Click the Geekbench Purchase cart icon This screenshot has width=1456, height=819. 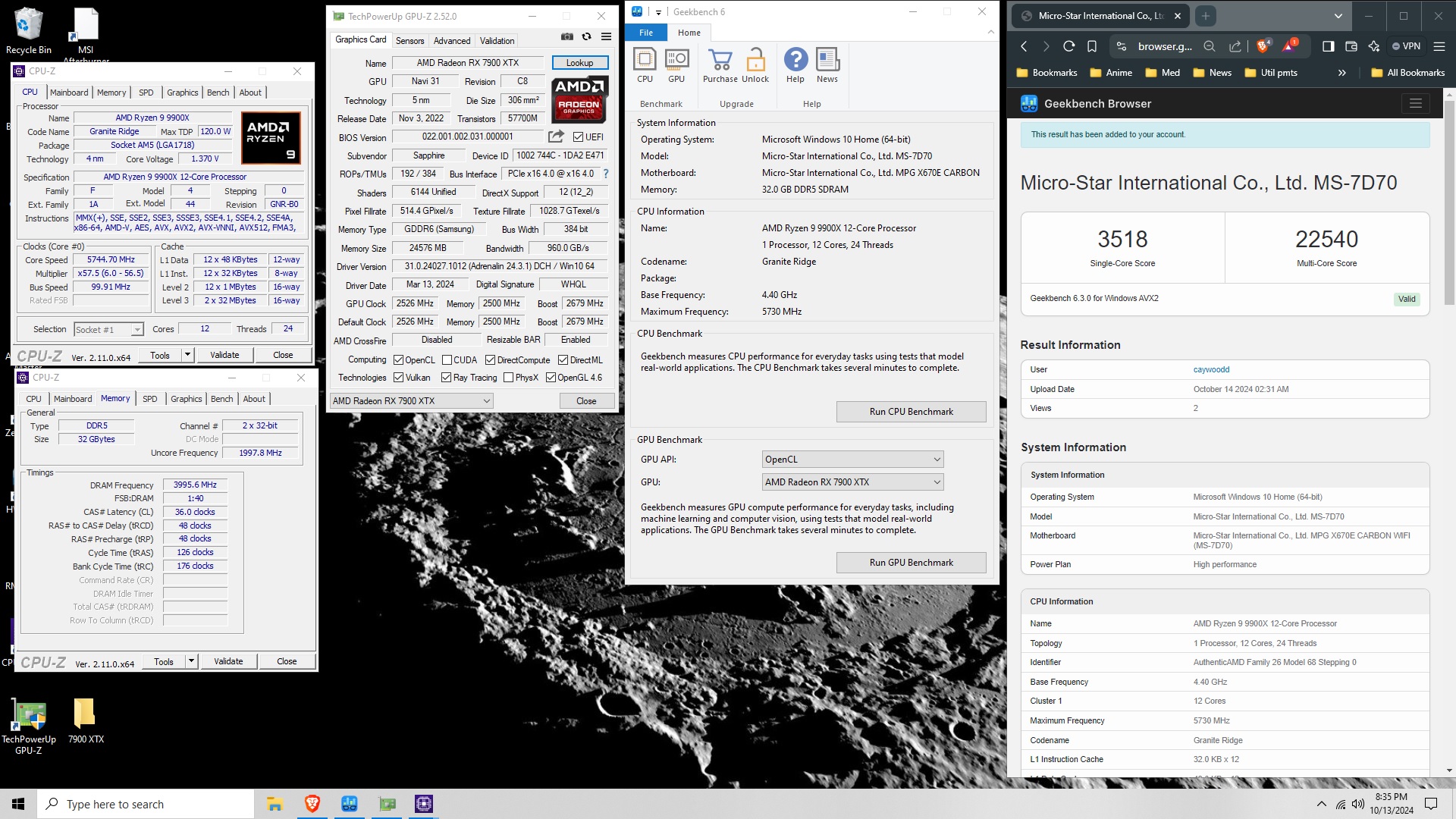720,65
